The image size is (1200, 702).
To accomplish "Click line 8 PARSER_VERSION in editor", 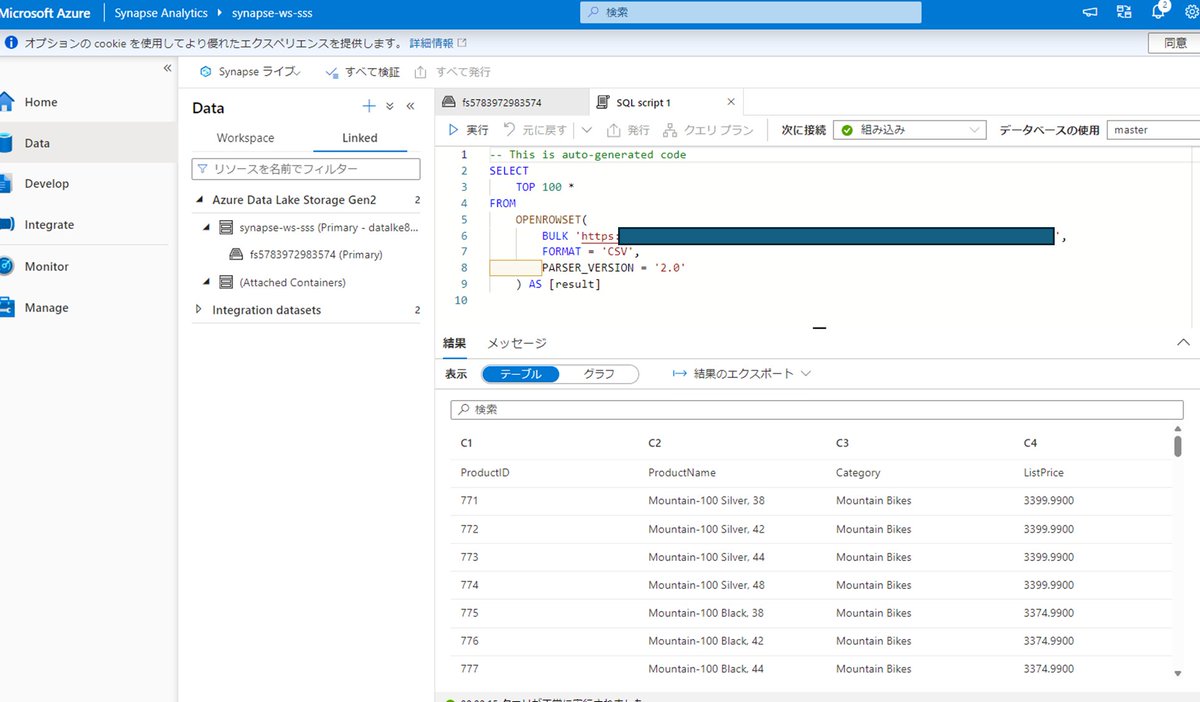I will click(x=614, y=267).
